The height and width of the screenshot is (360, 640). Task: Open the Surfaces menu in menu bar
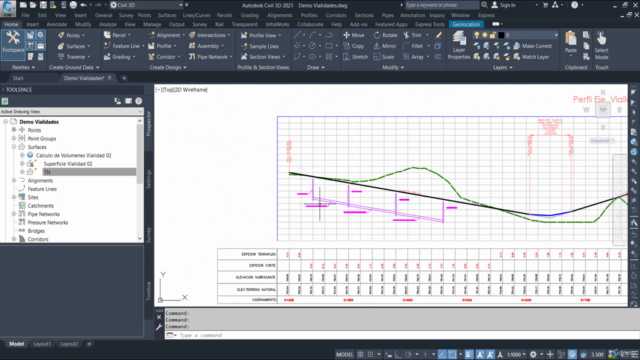[167, 15]
